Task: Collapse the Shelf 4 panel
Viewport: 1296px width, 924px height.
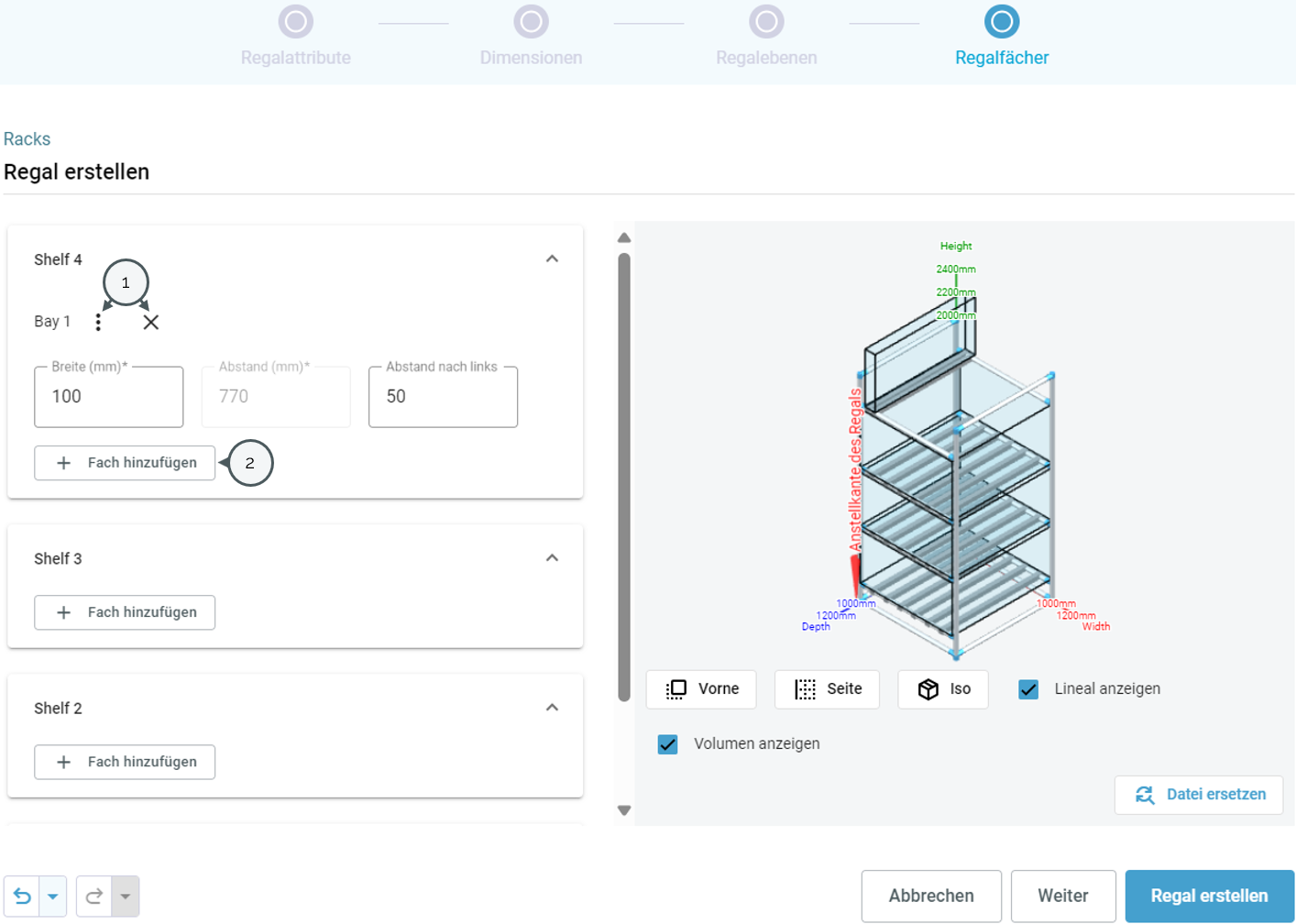Action: pos(552,259)
